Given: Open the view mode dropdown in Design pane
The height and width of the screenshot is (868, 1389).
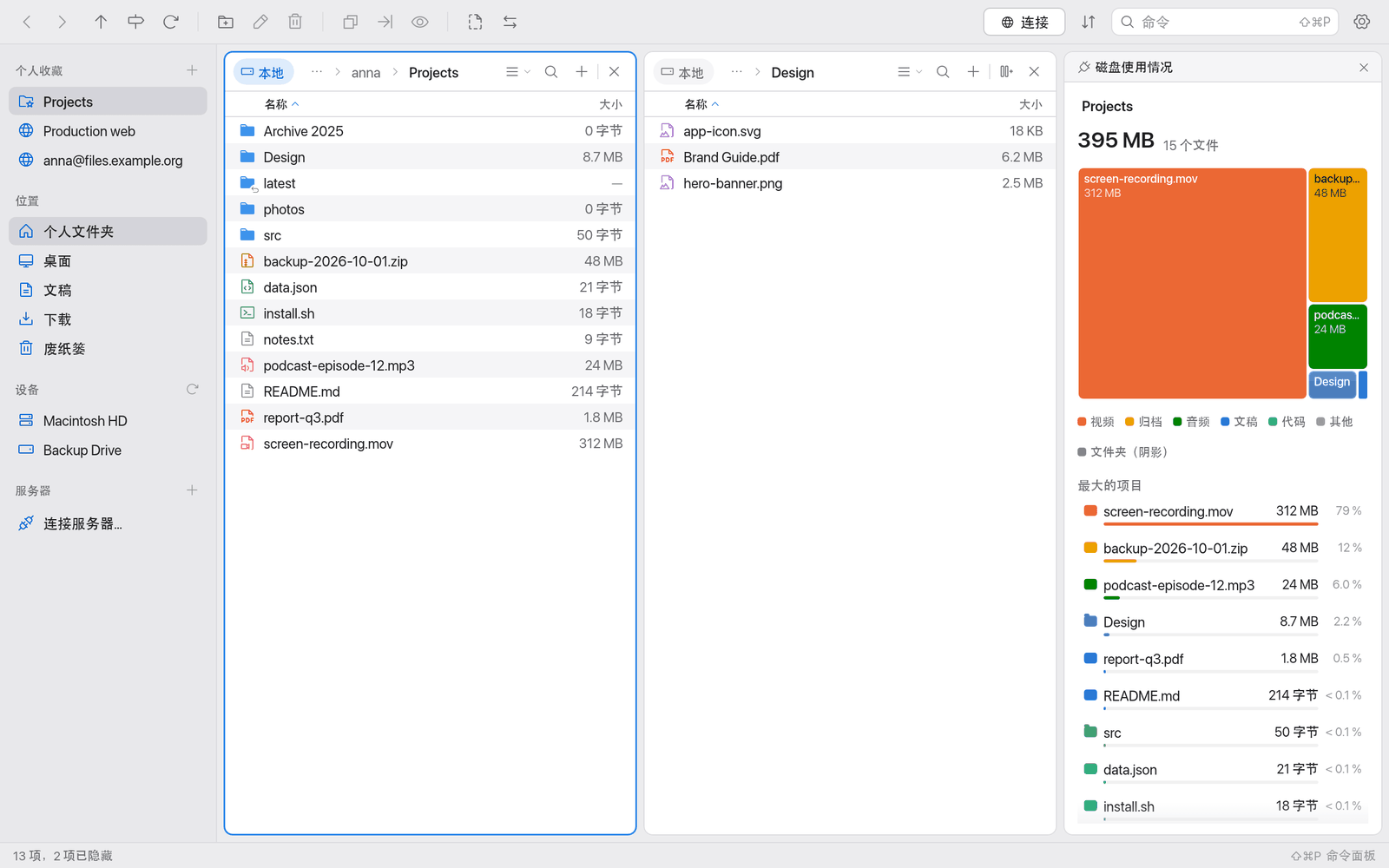Looking at the screenshot, I should click(x=910, y=72).
